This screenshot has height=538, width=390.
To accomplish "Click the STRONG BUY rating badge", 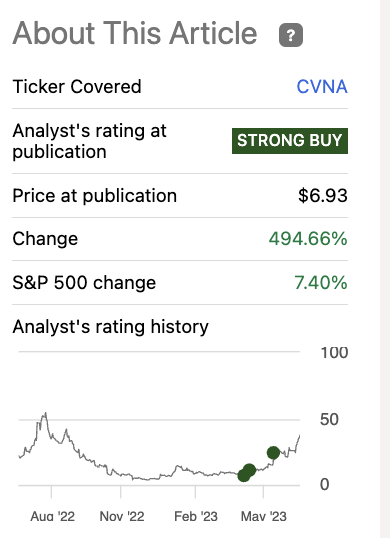I will pyautogui.click(x=290, y=141).
